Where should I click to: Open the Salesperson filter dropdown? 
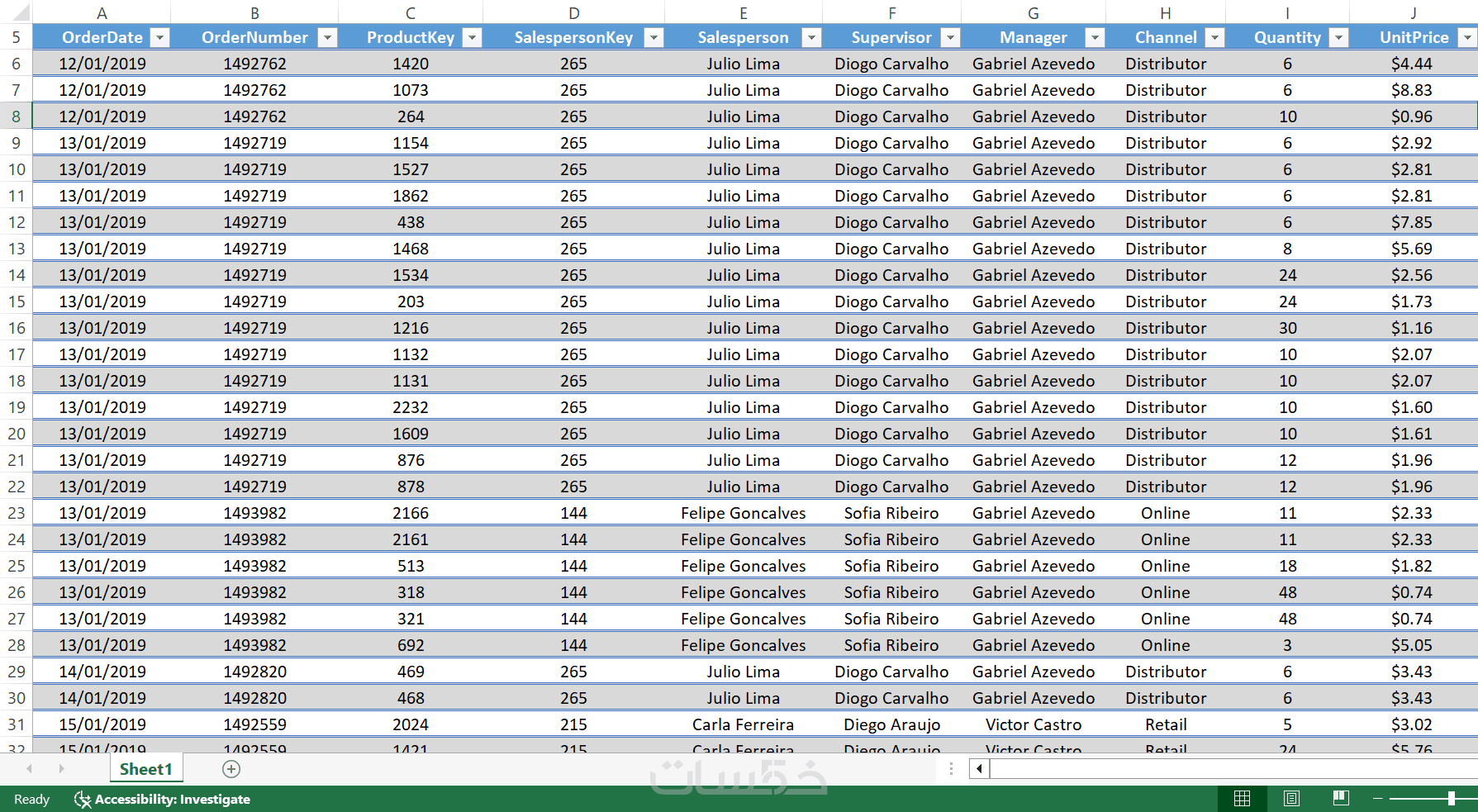tap(812, 37)
